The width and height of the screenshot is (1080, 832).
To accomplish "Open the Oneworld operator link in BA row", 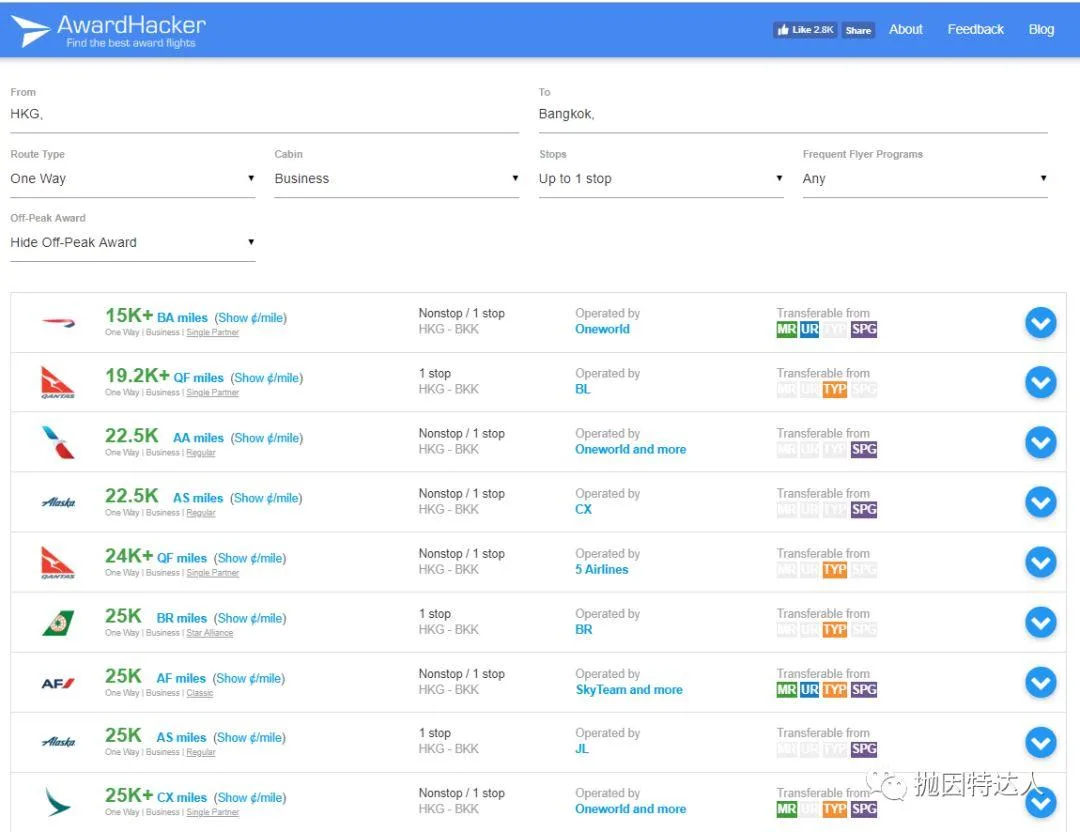I will (602, 329).
